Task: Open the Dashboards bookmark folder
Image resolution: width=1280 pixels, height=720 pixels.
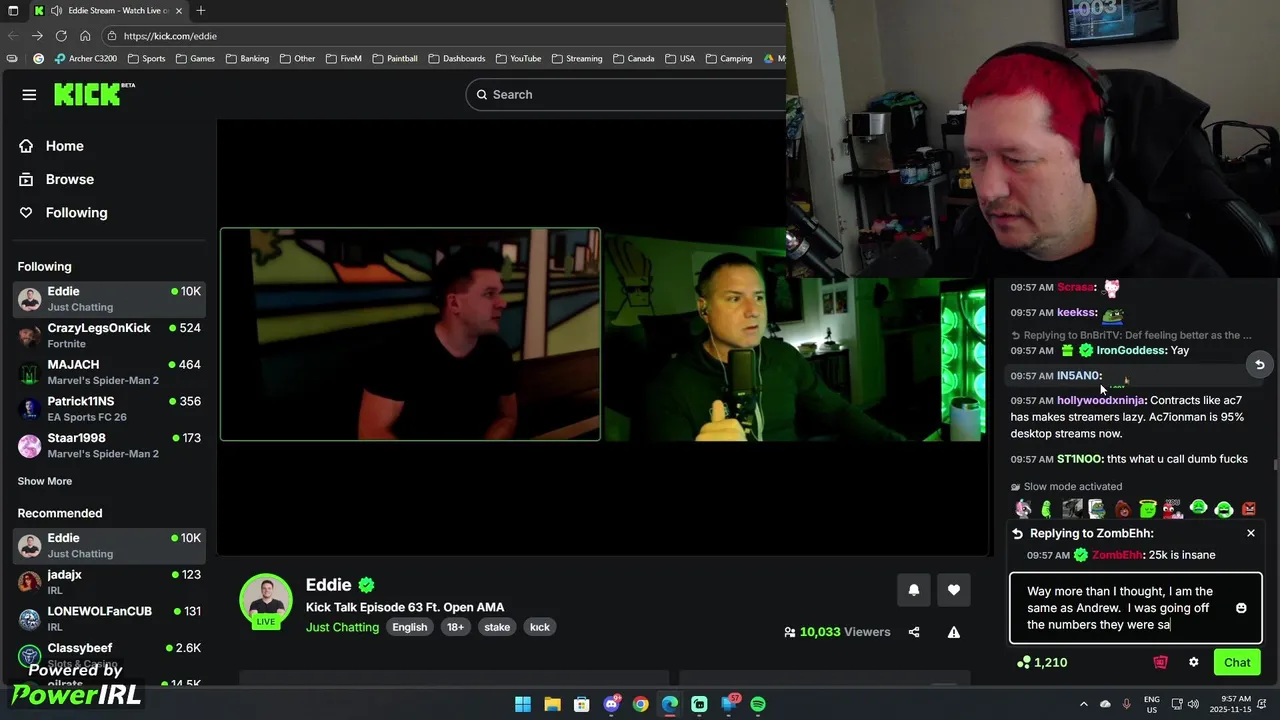Action: (457, 58)
